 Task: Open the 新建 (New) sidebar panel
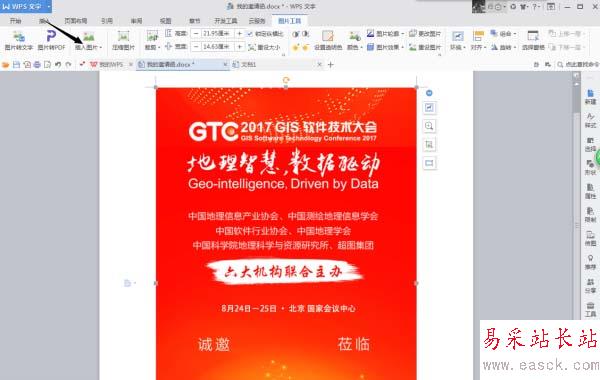click(590, 97)
